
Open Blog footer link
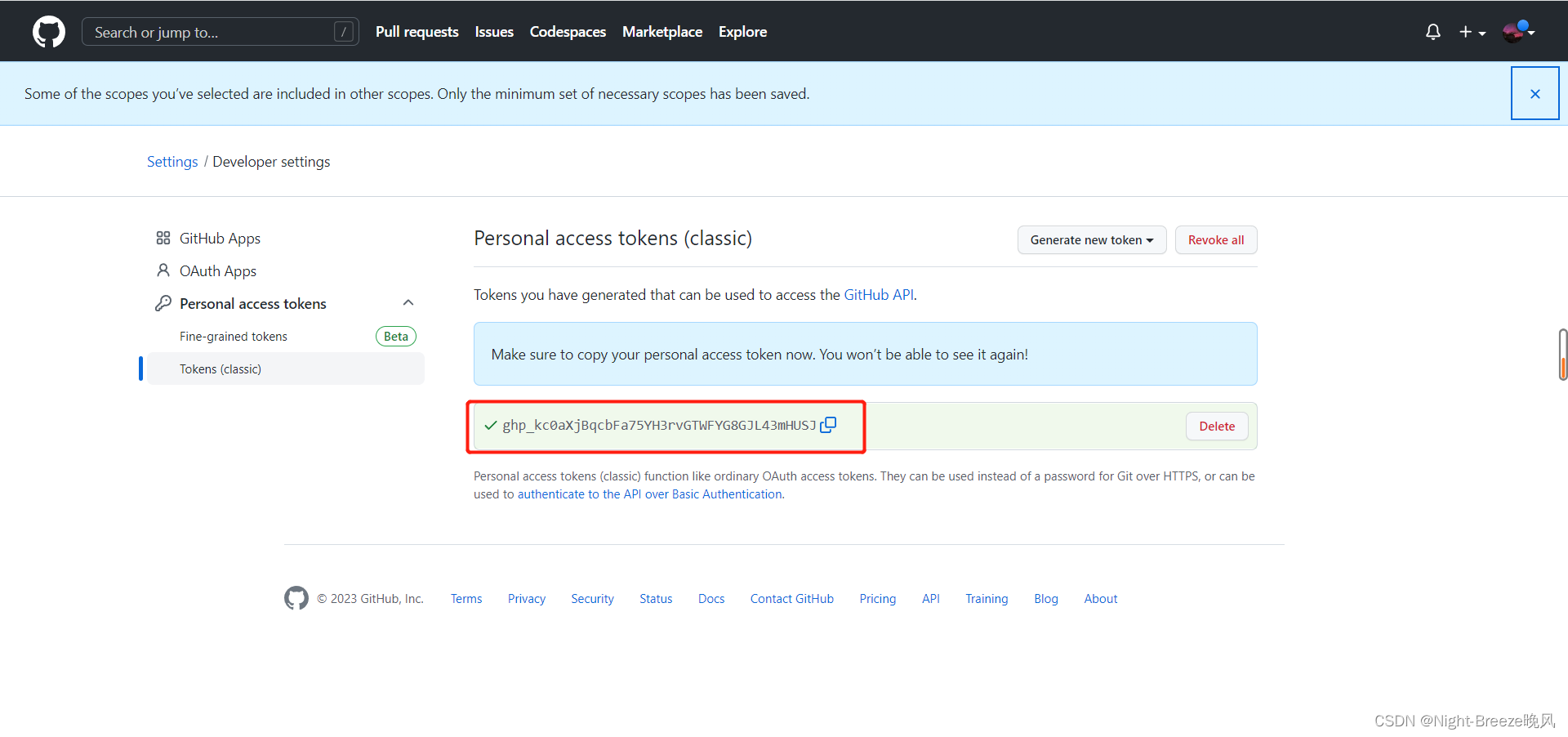tap(1046, 599)
